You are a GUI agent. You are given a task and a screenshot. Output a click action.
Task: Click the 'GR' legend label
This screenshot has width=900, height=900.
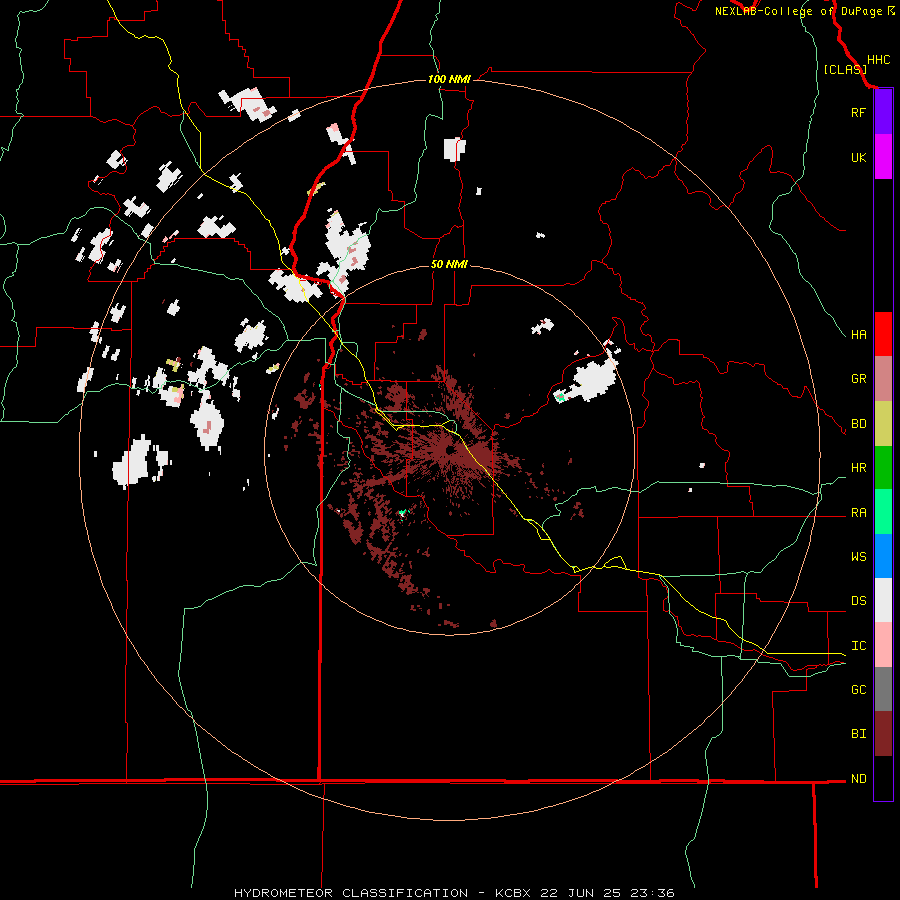[858, 379]
